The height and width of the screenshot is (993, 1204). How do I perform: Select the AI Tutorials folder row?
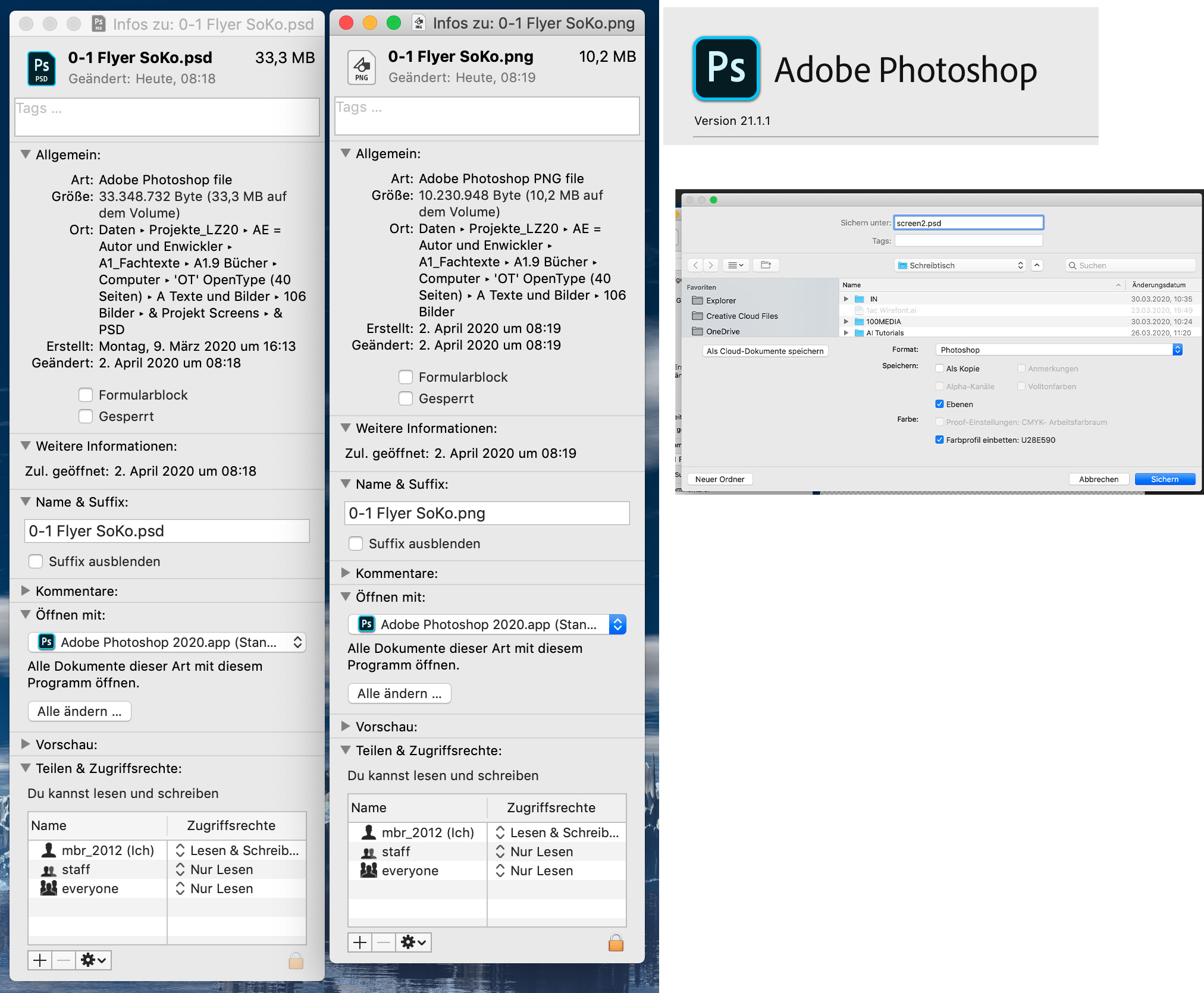click(1020, 333)
